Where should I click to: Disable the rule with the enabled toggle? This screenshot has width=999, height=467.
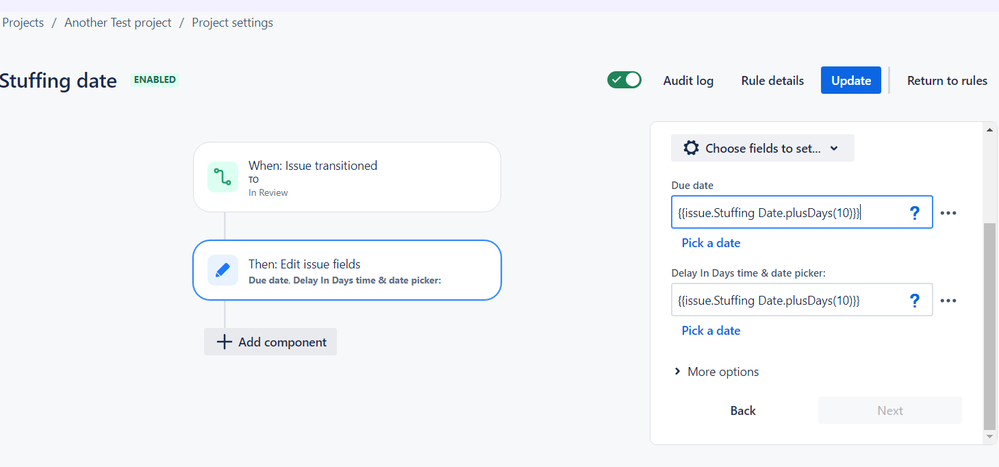tap(624, 80)
